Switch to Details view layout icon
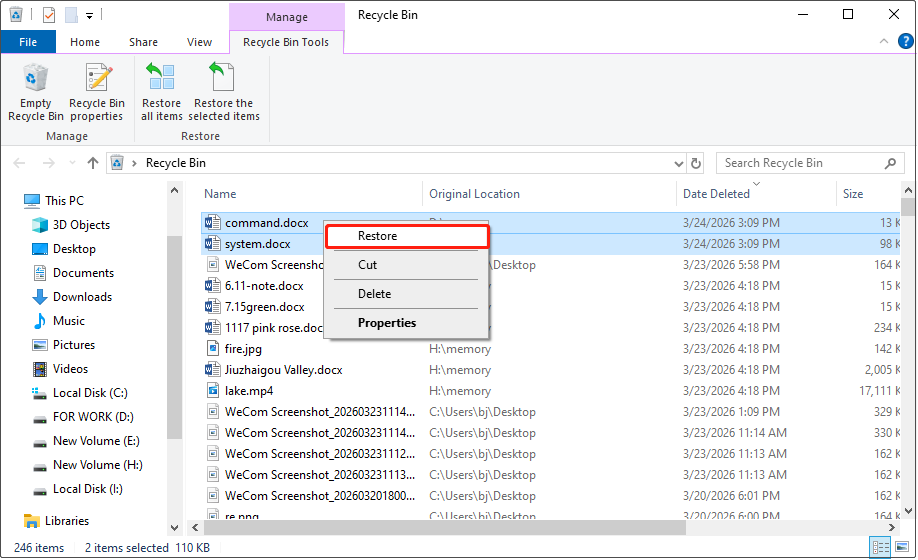The image size is (918, 560). coord(881,548)
